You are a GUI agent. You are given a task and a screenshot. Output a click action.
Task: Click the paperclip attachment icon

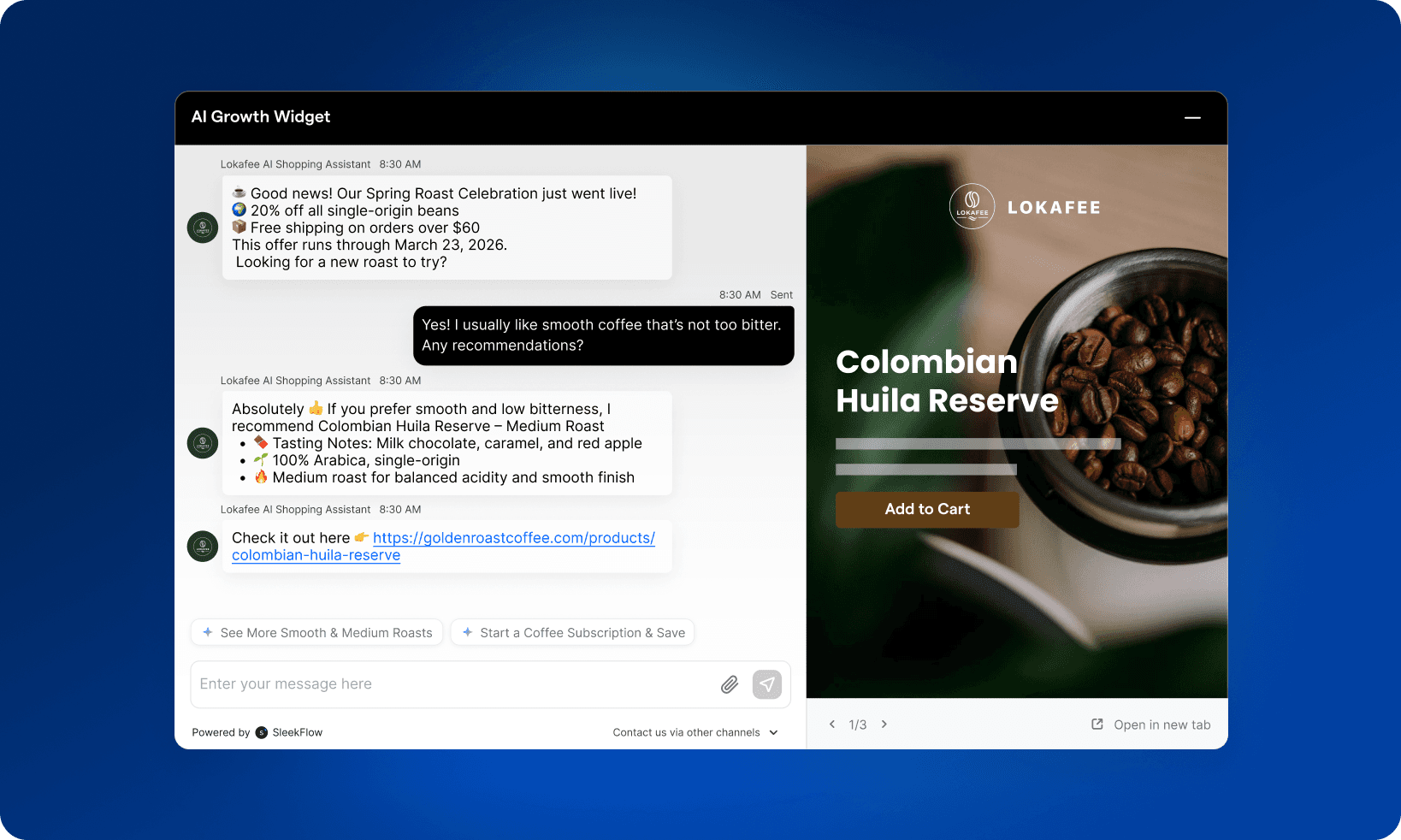point(729,684)
